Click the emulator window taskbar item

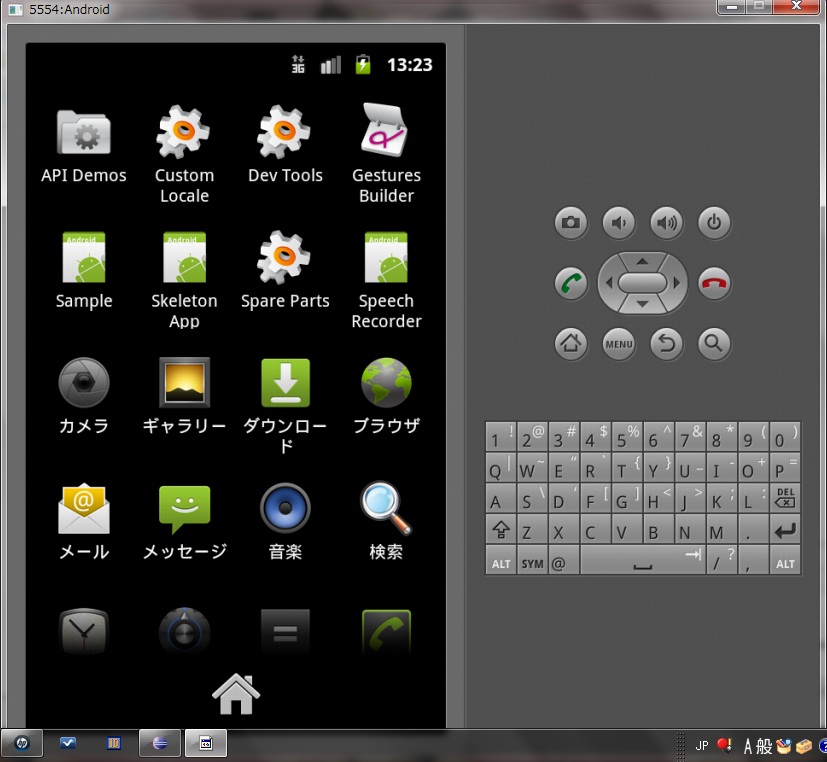pos(206,743)
